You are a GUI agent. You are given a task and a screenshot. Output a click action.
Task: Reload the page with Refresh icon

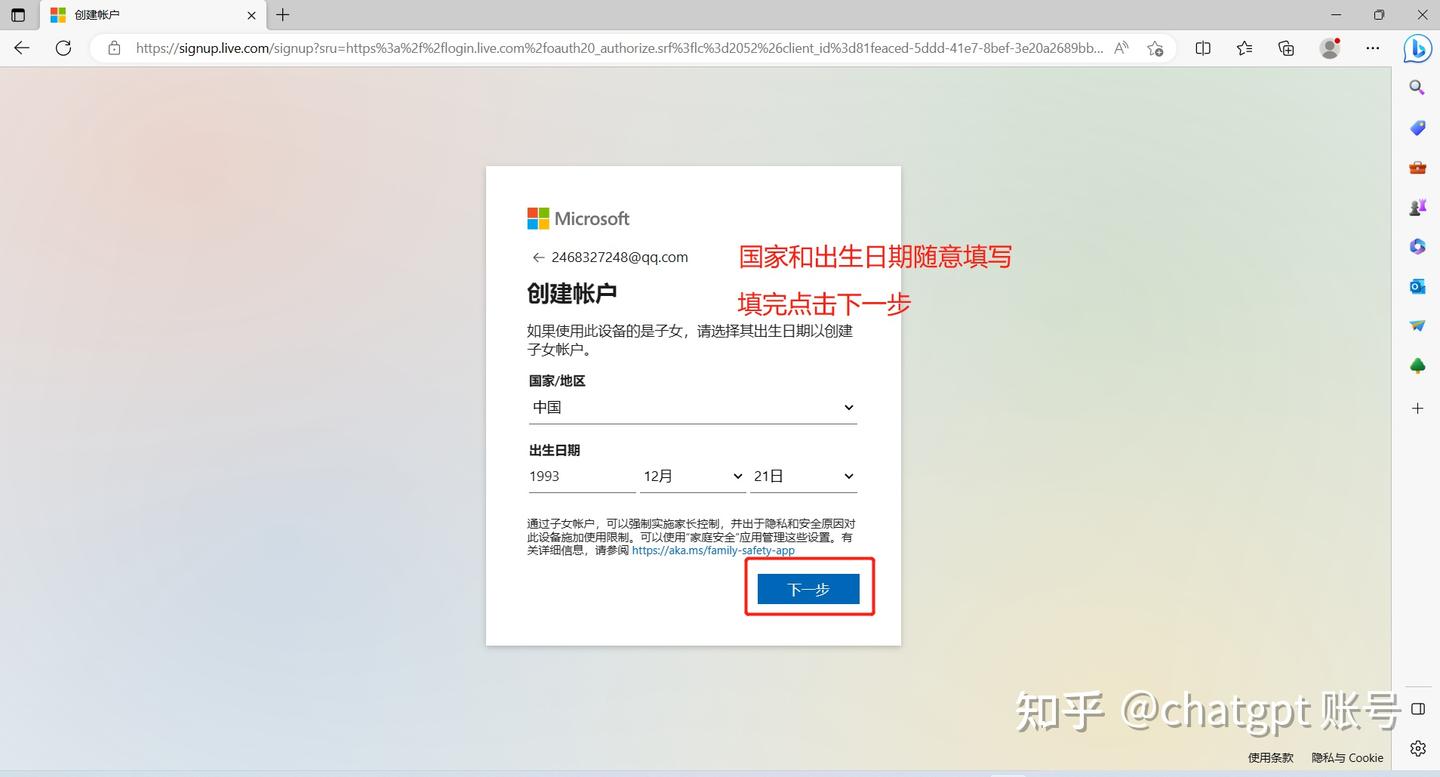pyautogui.click(x=63, y=48)
